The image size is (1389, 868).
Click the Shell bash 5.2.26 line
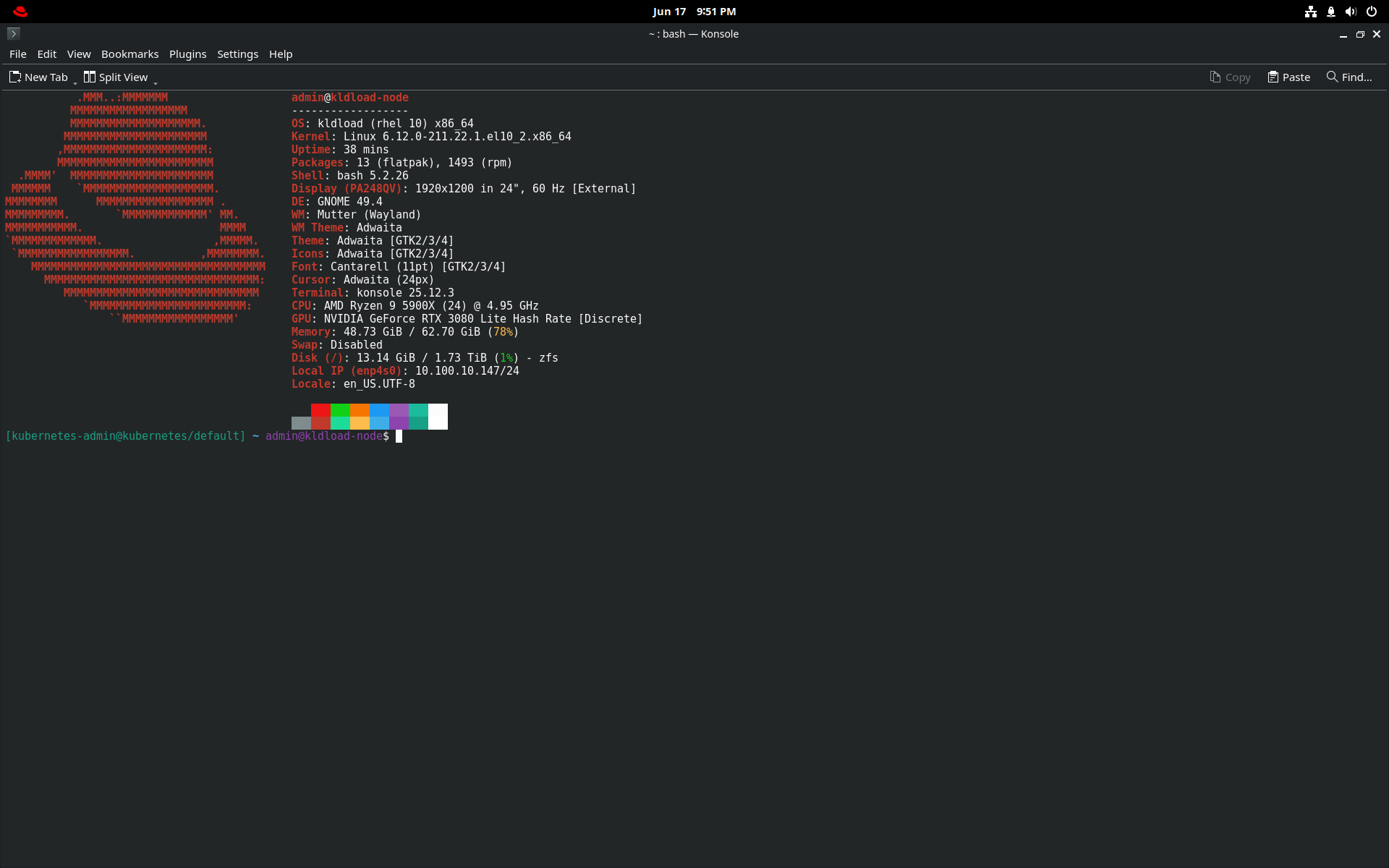[350, 176]
